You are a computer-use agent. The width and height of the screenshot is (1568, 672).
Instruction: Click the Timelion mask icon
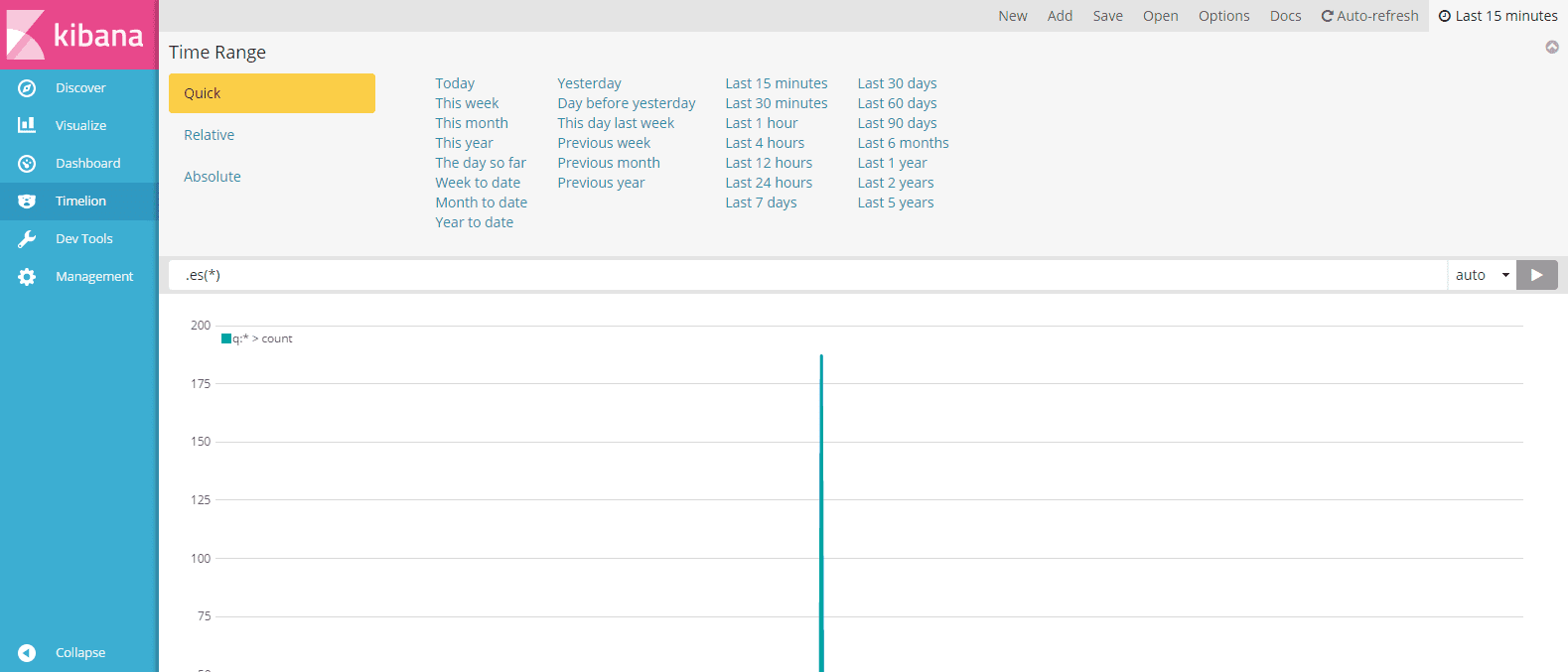[x=27, y=202]
